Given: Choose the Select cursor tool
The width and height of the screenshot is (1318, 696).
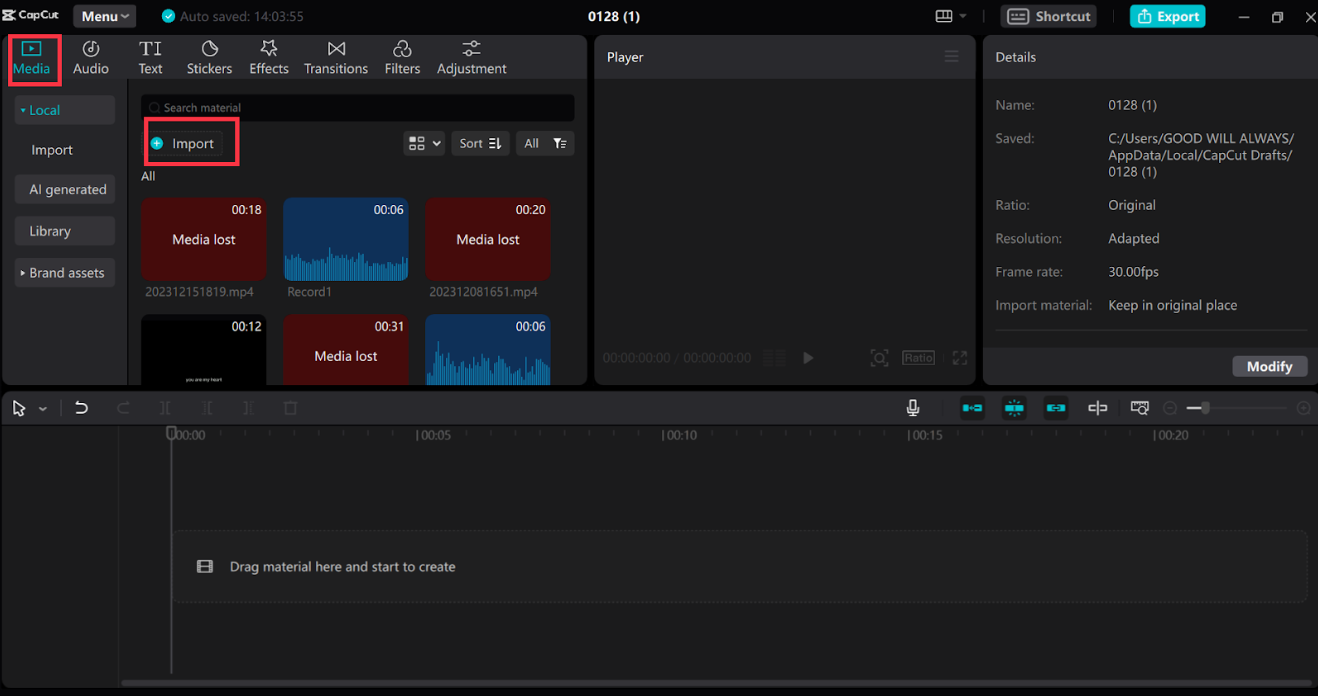Looking at the screenshot, I should 19,408.
